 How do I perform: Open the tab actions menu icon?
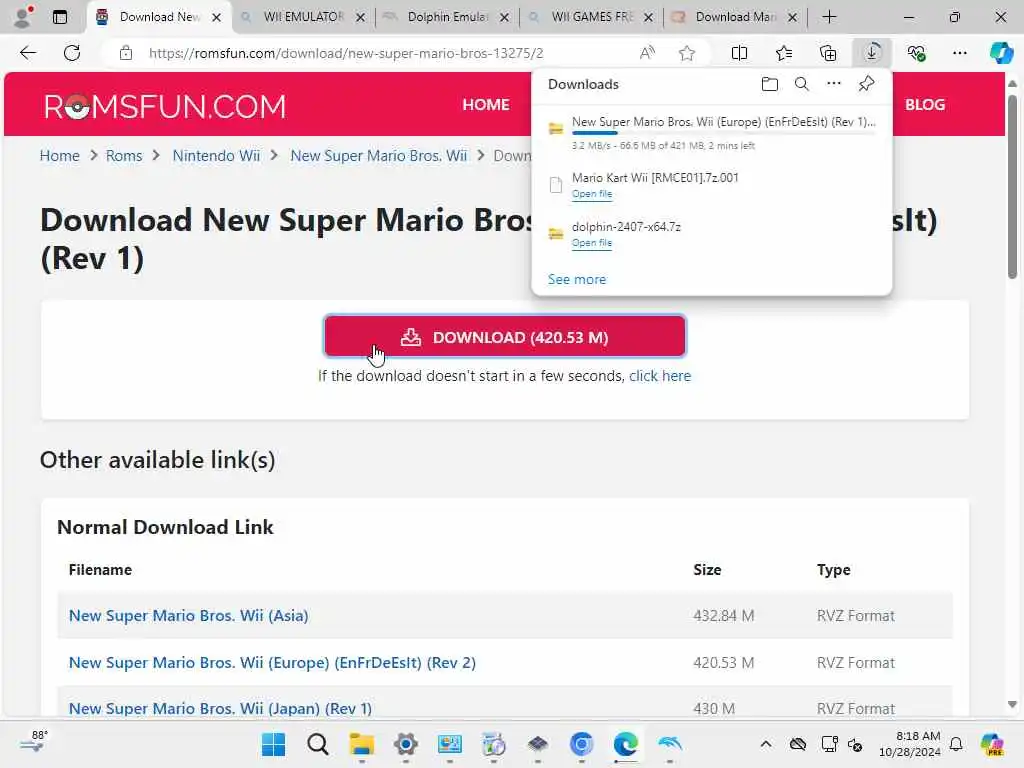(x=59, y=17)
